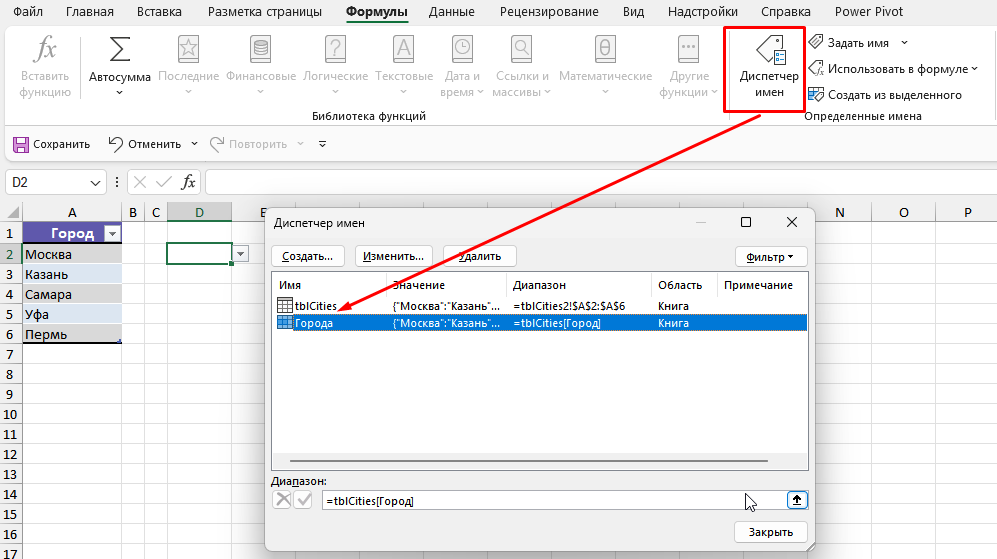The height and width of the screenshot is (559, 997).
Task: Open the Name Manager (Диспетчер имен)
Action: [768, 69]
